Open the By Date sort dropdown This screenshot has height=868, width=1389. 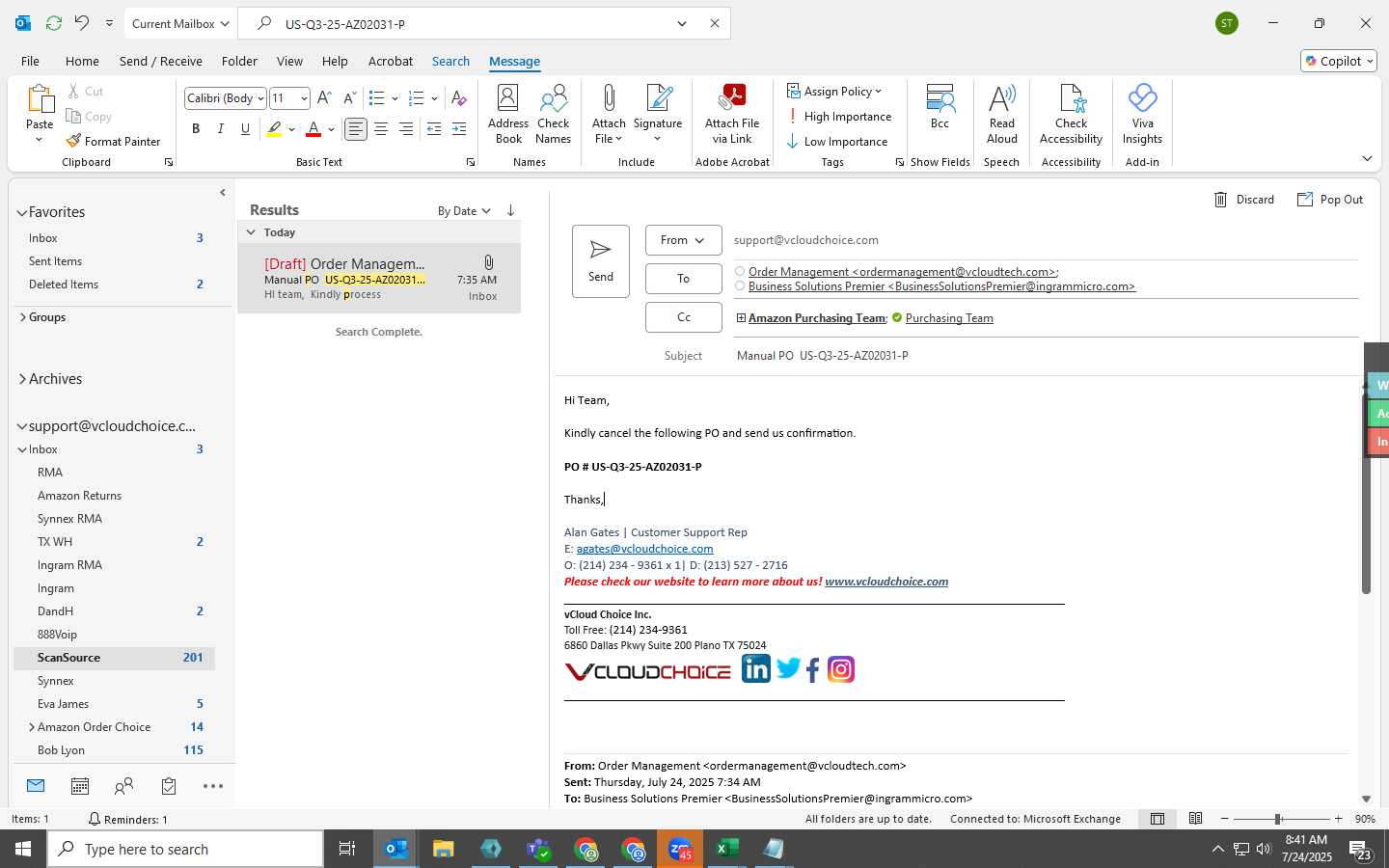pos(464,211)
